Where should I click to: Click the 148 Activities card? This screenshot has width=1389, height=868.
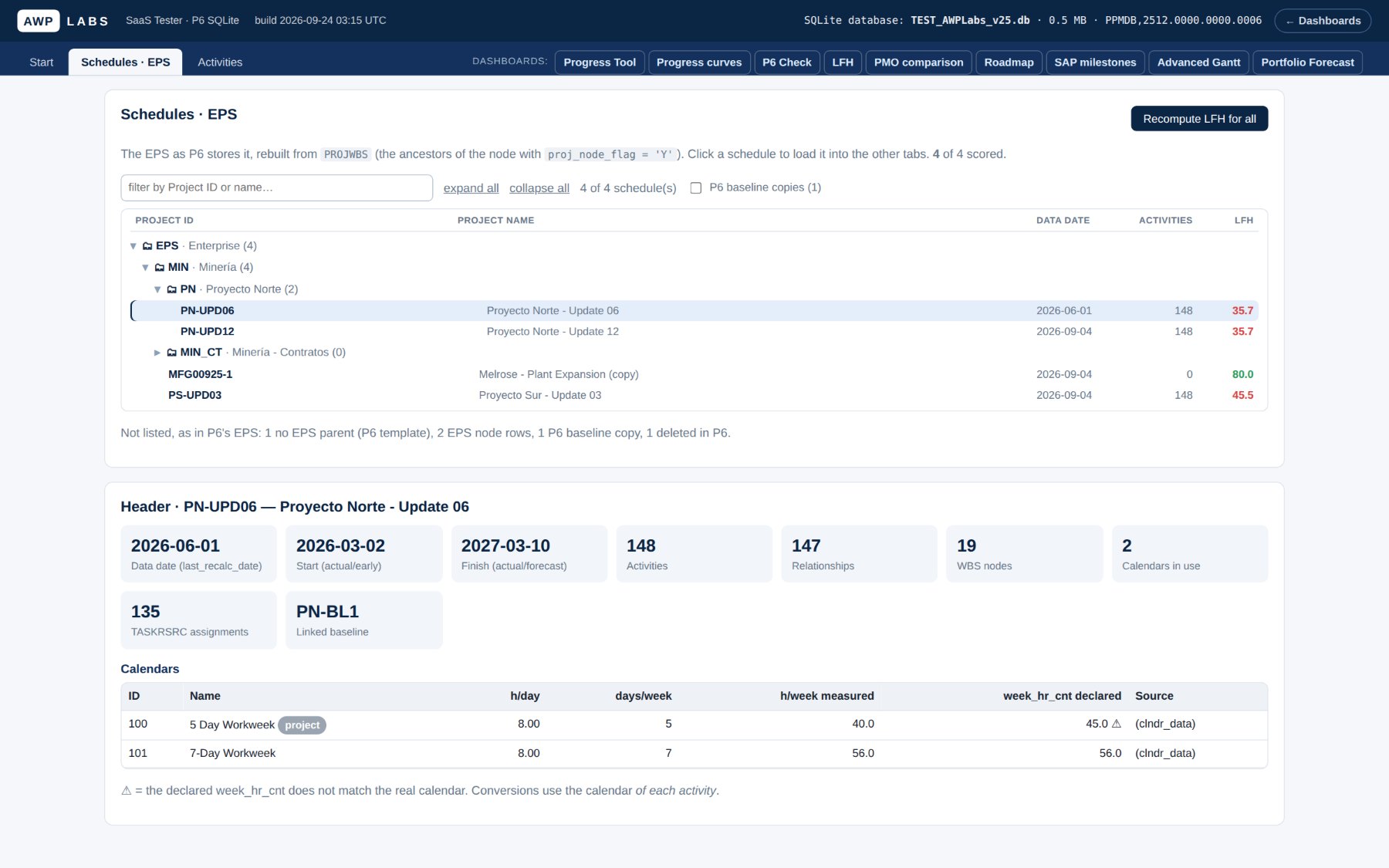pos(694,554)
